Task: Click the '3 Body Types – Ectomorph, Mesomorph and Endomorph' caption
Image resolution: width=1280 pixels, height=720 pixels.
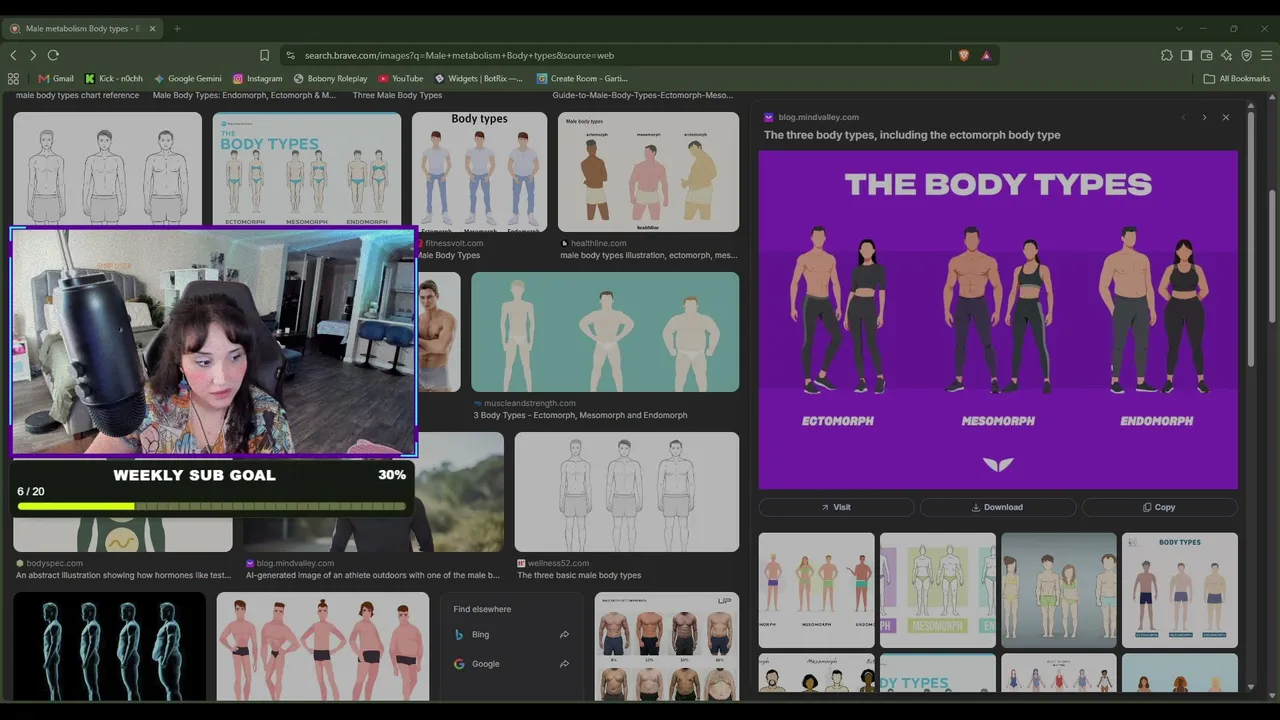Action: 580,415
